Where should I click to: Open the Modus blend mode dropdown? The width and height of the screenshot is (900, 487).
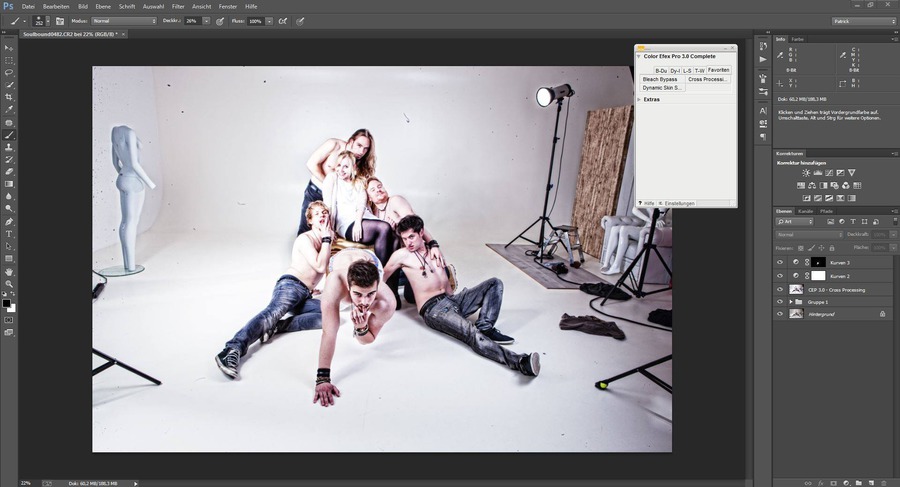click(x=124, y=20)
